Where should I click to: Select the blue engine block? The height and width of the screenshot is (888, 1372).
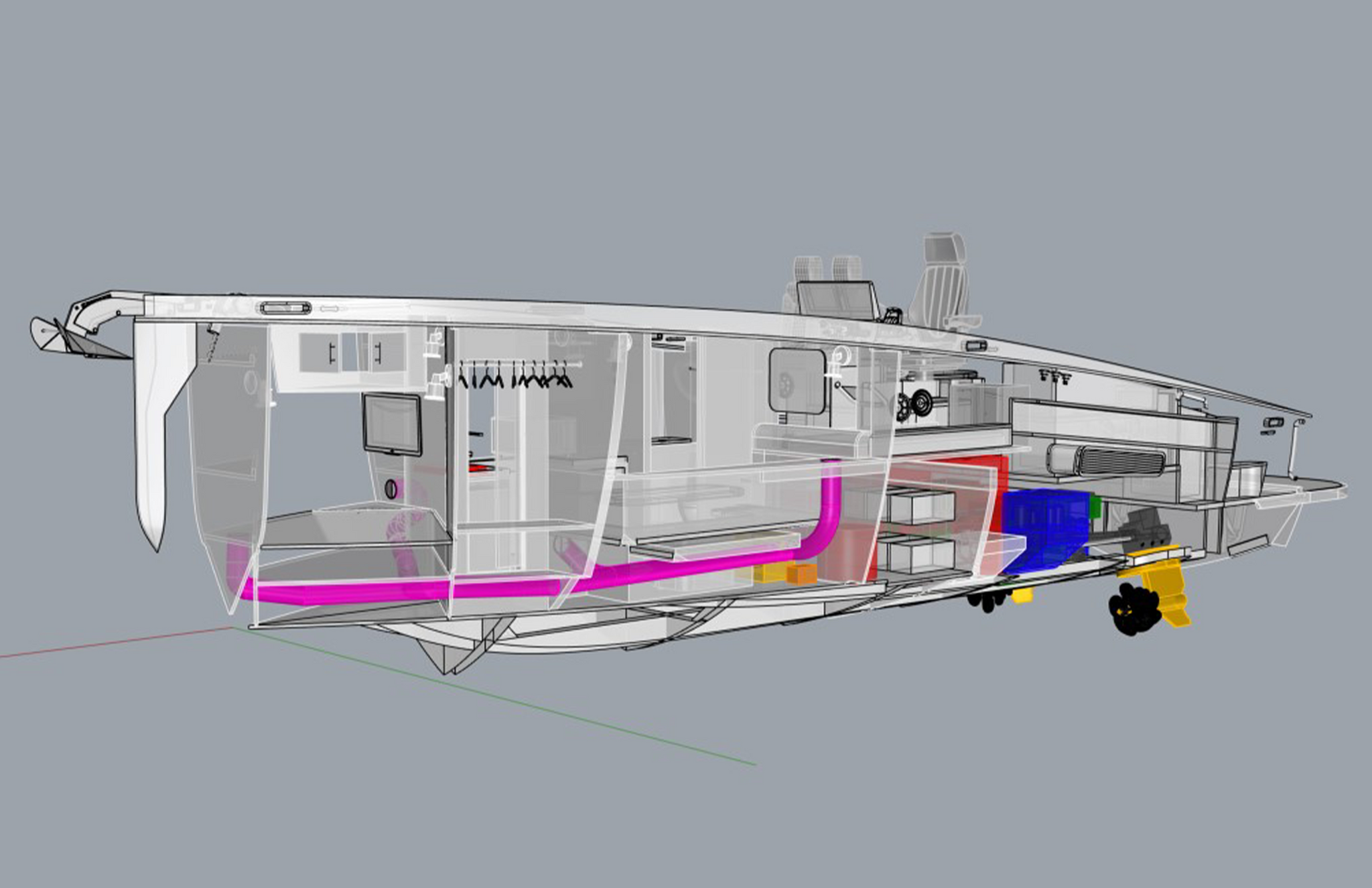coord(1045,531)
